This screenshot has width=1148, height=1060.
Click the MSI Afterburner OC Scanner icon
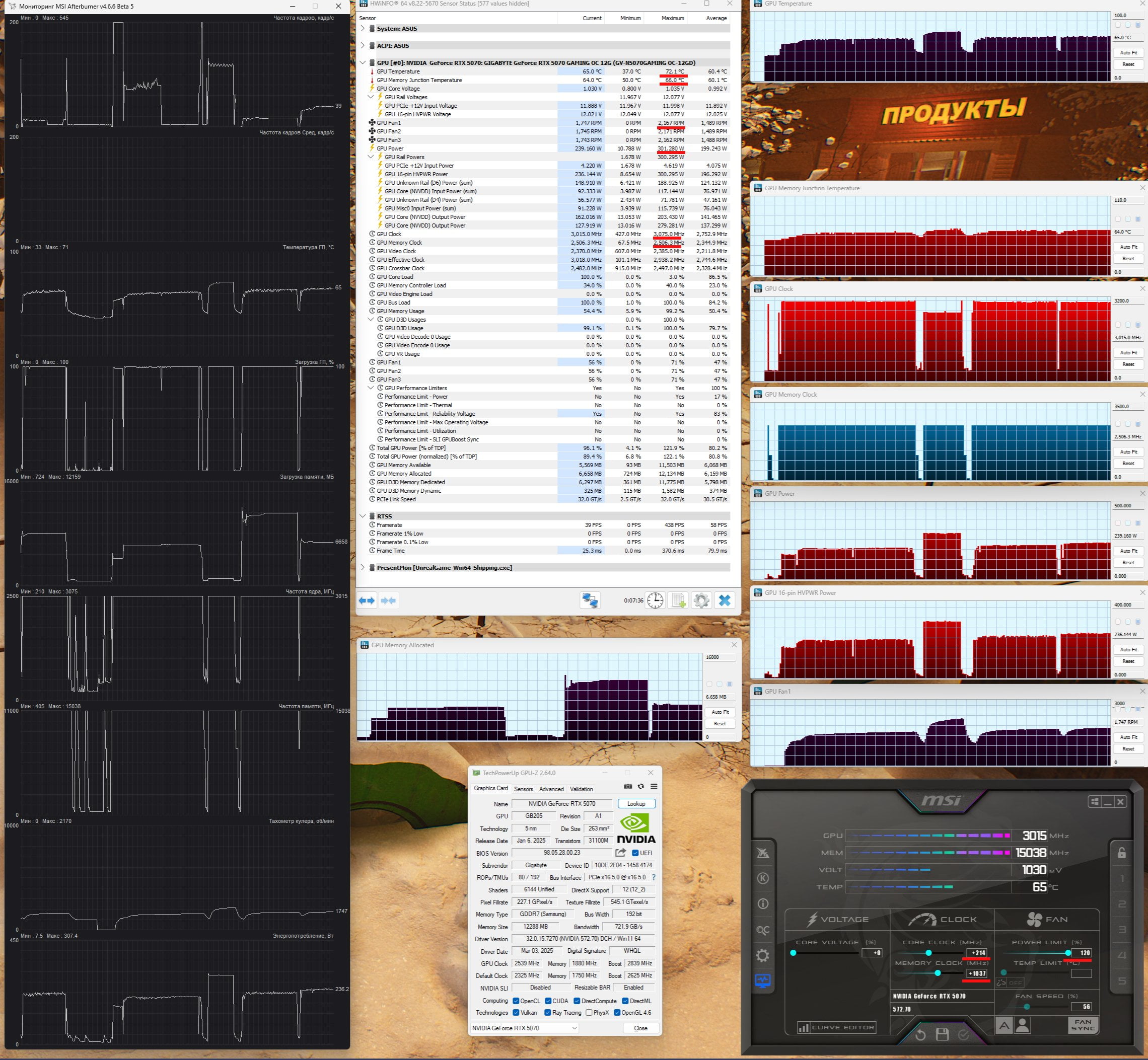click(x=762, y=930)
